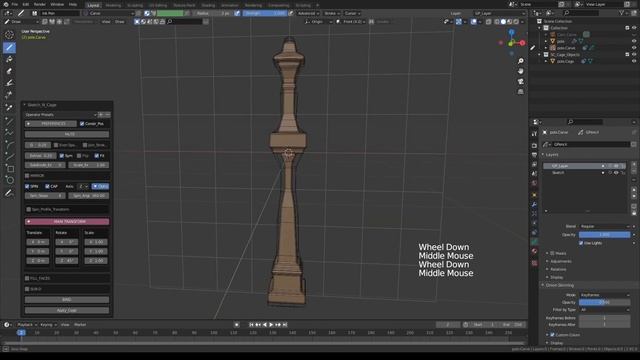Toggle the SPIN checkbox
Screen dimensions: 640x360
(x=27, y=187)
